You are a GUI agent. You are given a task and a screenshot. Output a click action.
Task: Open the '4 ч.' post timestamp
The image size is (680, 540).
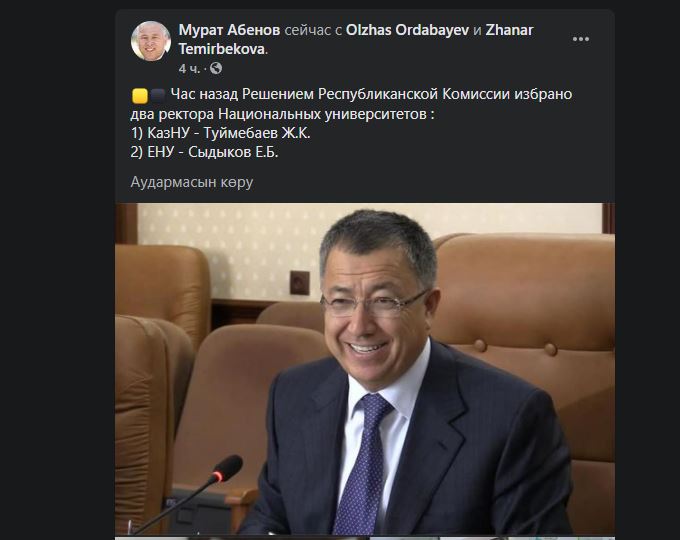click(189, 68)
